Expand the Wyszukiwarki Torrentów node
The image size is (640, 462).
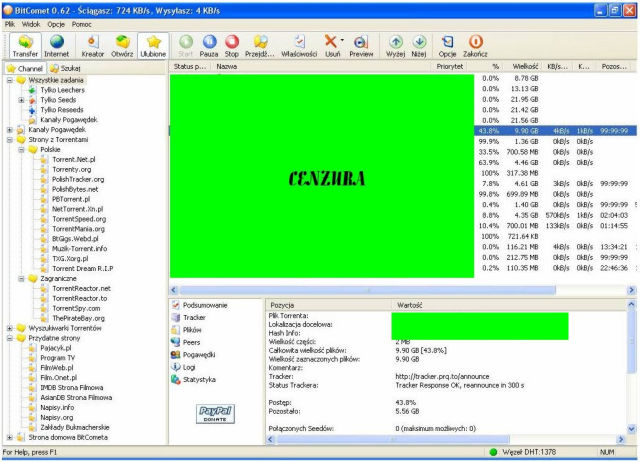point(10,327)
